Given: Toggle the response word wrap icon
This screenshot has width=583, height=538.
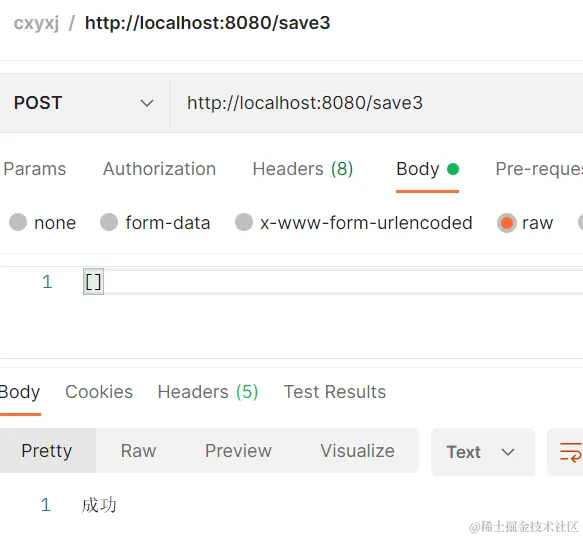Looking at the screenshot, I should coord(570,452).
